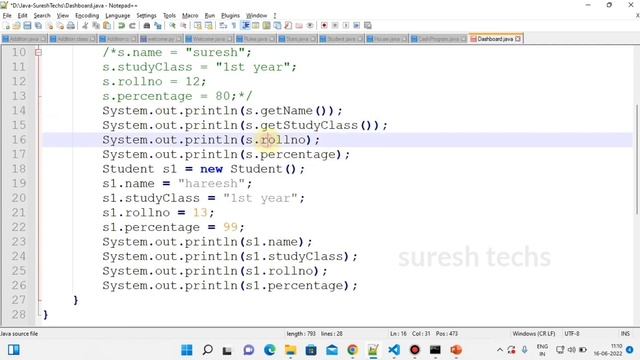640x360 pixels.
Task: Click the Run Macro Multiple Times icon
Action: (x=356, y=26)
